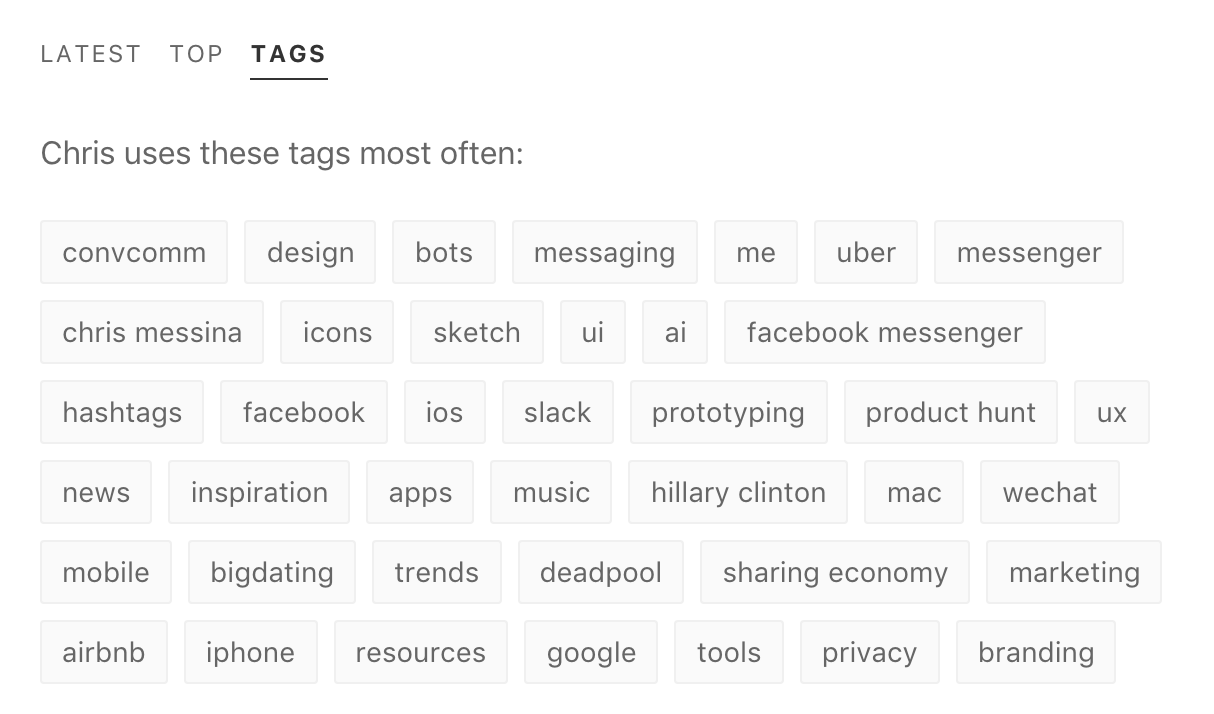1214x714 pixels.
Task: Select the hashtags tag
Action: tap(122, 412)
